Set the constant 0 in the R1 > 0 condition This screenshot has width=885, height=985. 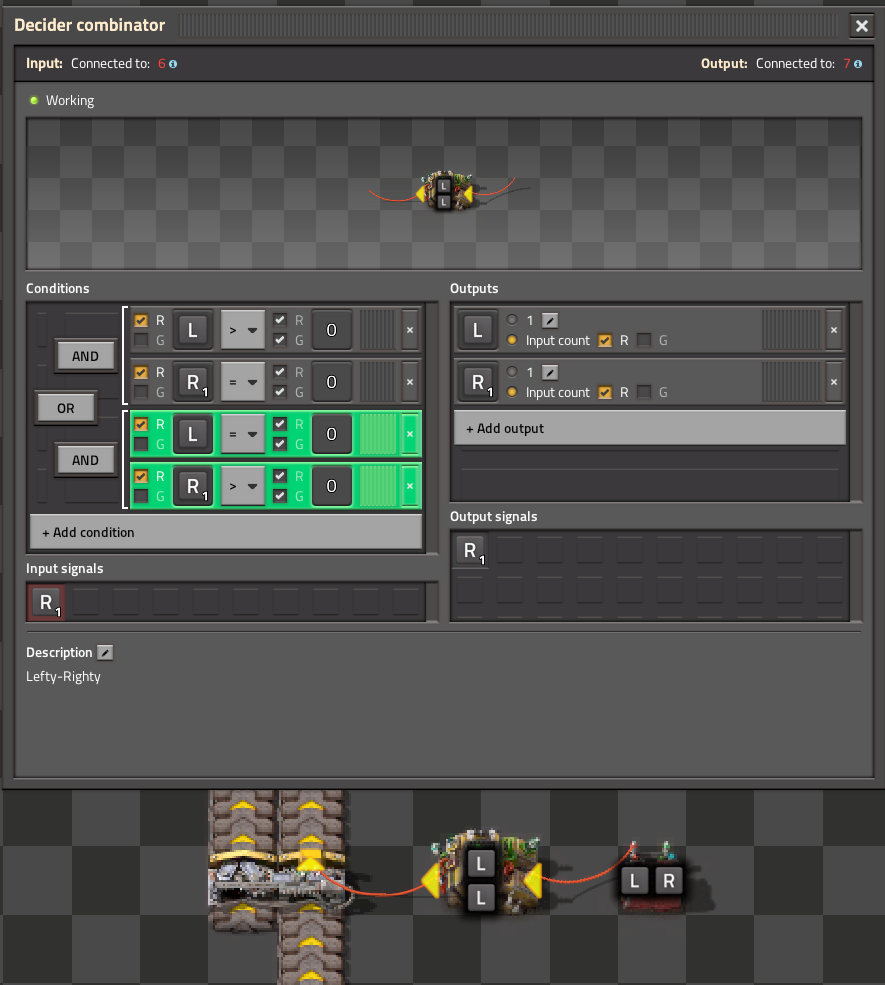click(x=332, y=486)
